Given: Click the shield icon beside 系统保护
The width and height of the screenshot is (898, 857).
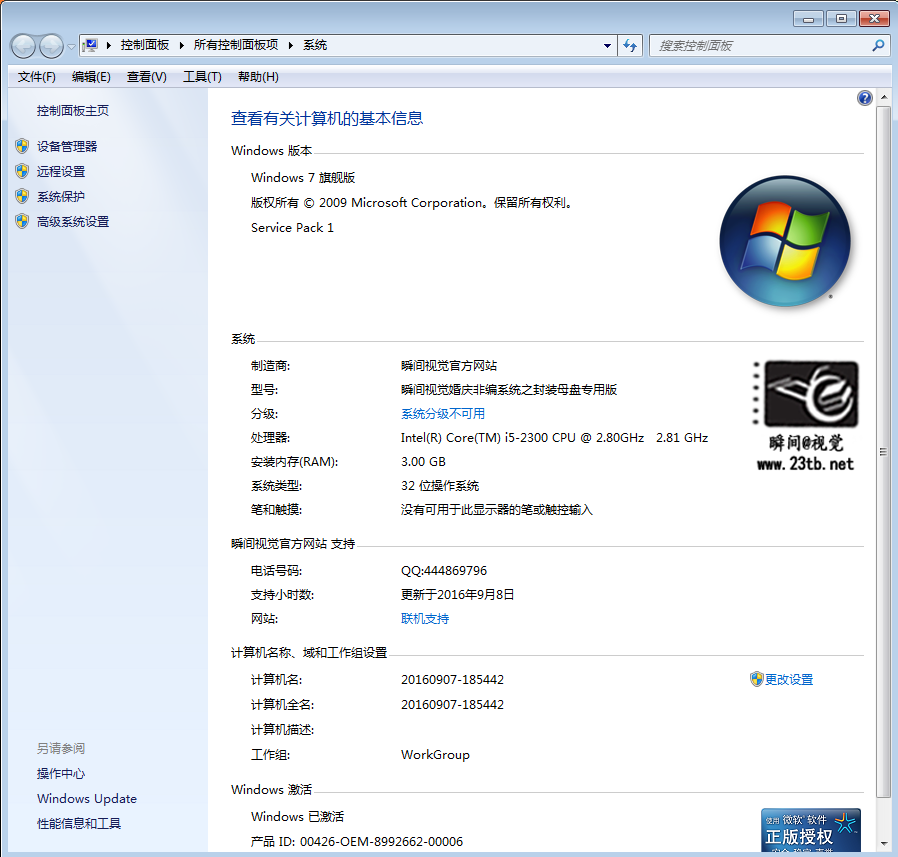Looking at the screenshot, I should coord(22,196).
